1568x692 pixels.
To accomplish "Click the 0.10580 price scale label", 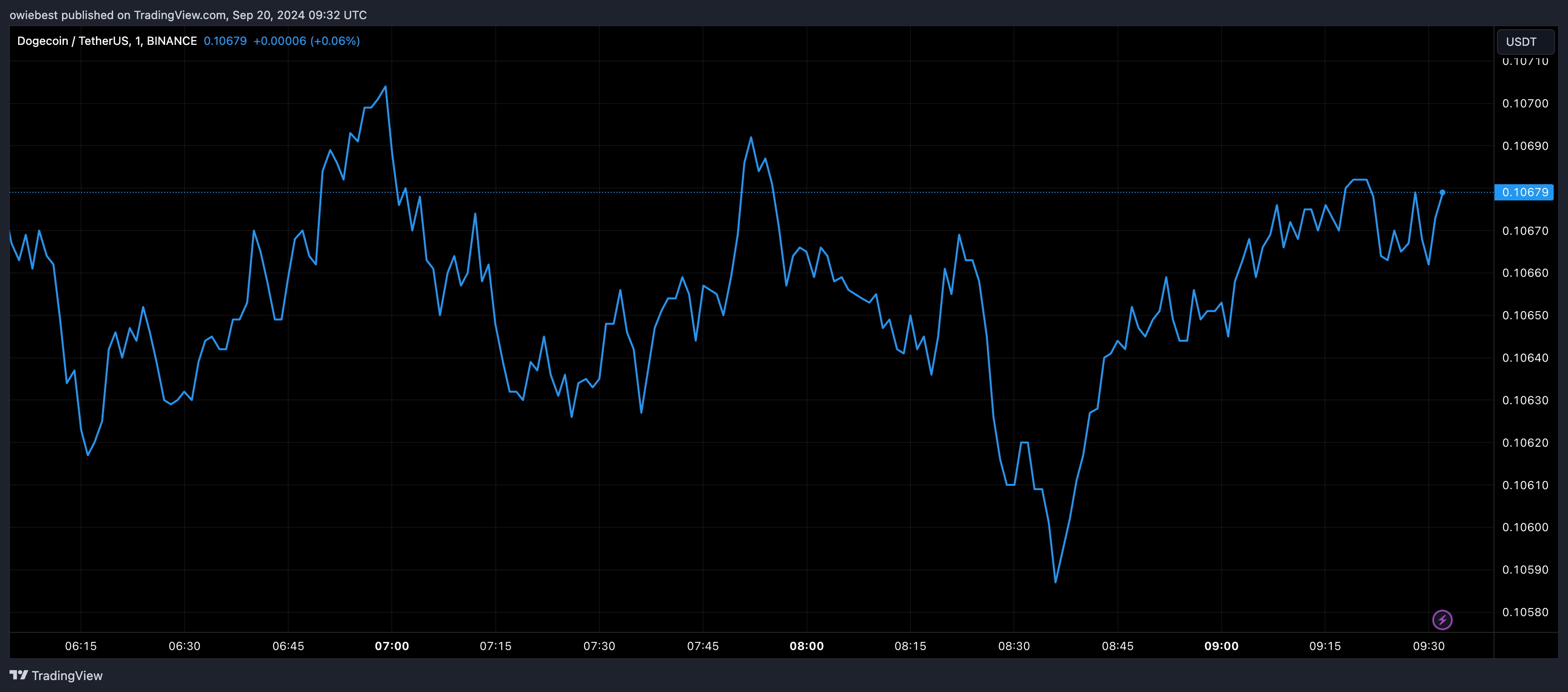I will 1525,612.
